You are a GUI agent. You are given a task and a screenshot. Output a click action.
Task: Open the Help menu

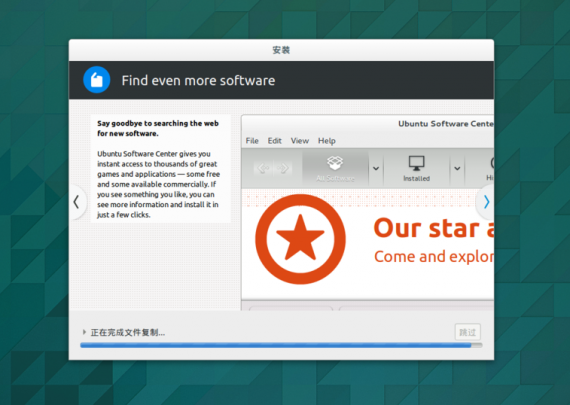click(326, 141)
